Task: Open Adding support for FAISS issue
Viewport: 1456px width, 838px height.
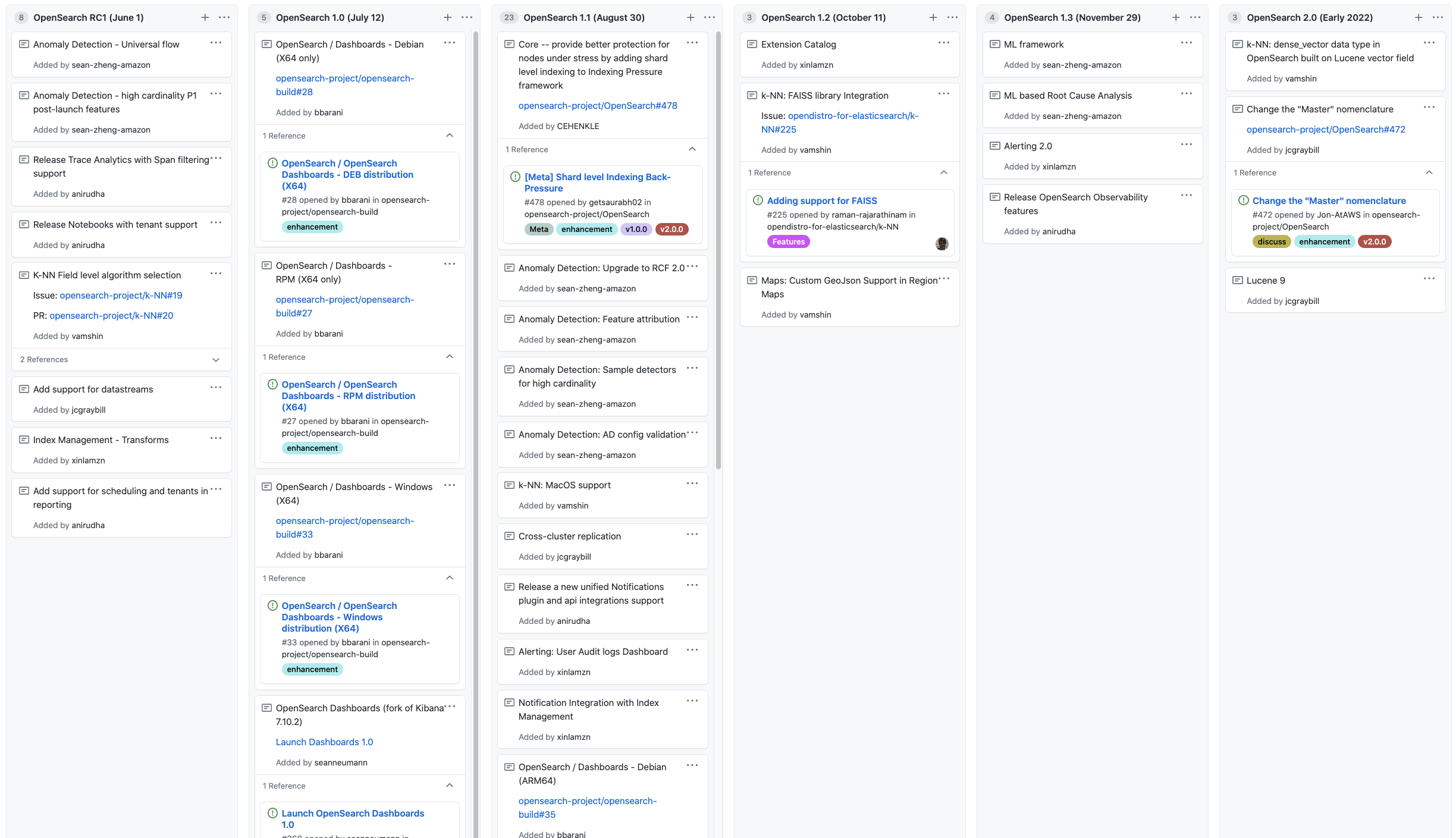Action: click(x=822, y=201)
